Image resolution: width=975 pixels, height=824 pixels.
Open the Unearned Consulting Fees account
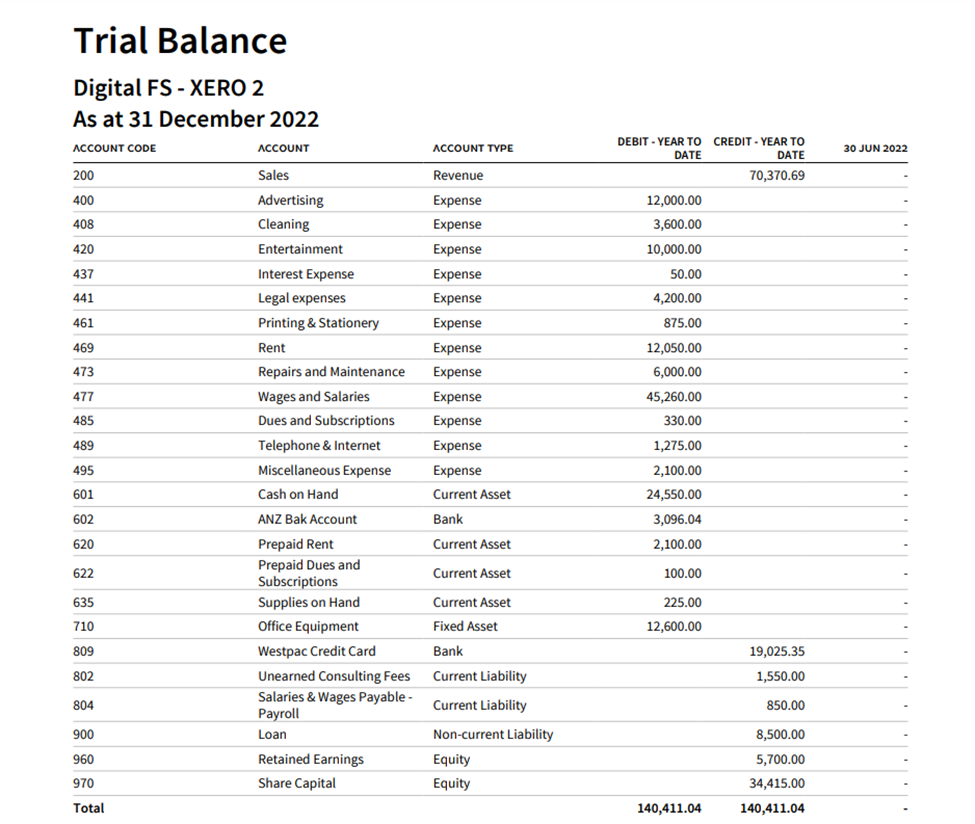coord(334,676)
